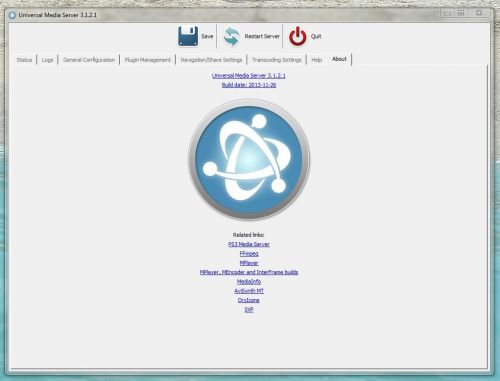Open the MPlayer link
This screenshot has height=381, width=500.
click(x=249, y=263)
